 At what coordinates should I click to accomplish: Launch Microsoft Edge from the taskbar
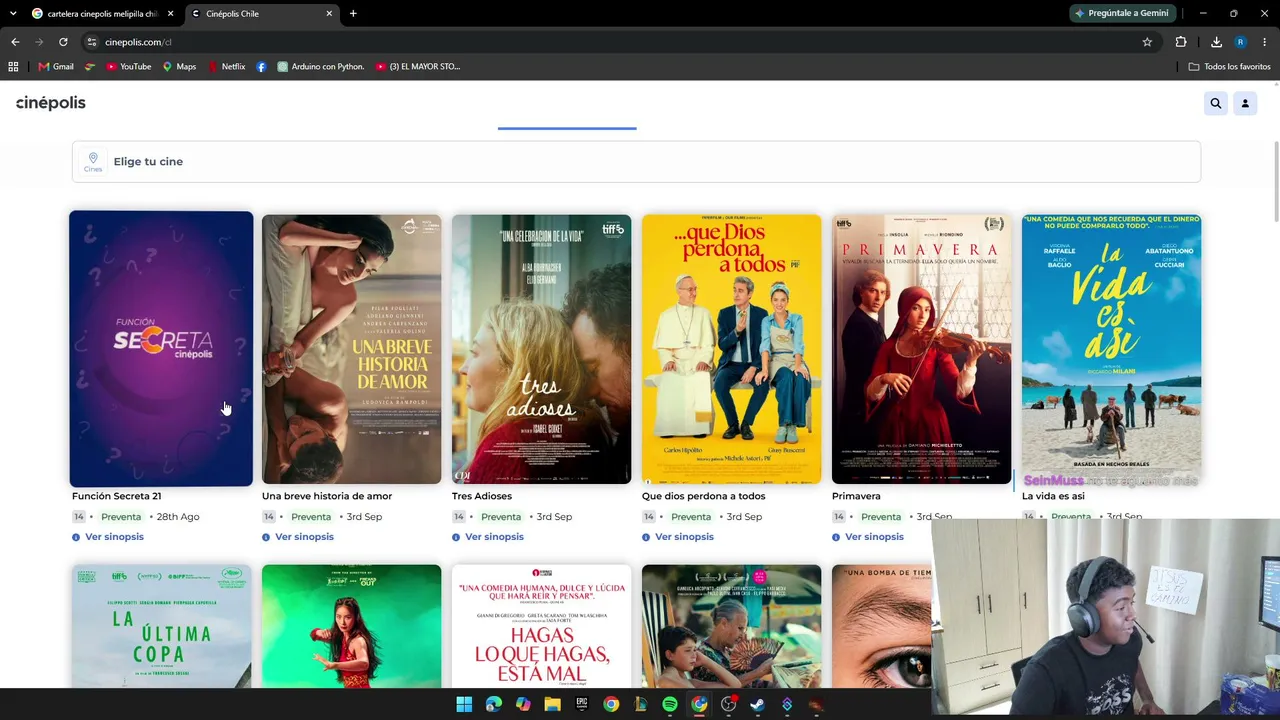[493, 704]
